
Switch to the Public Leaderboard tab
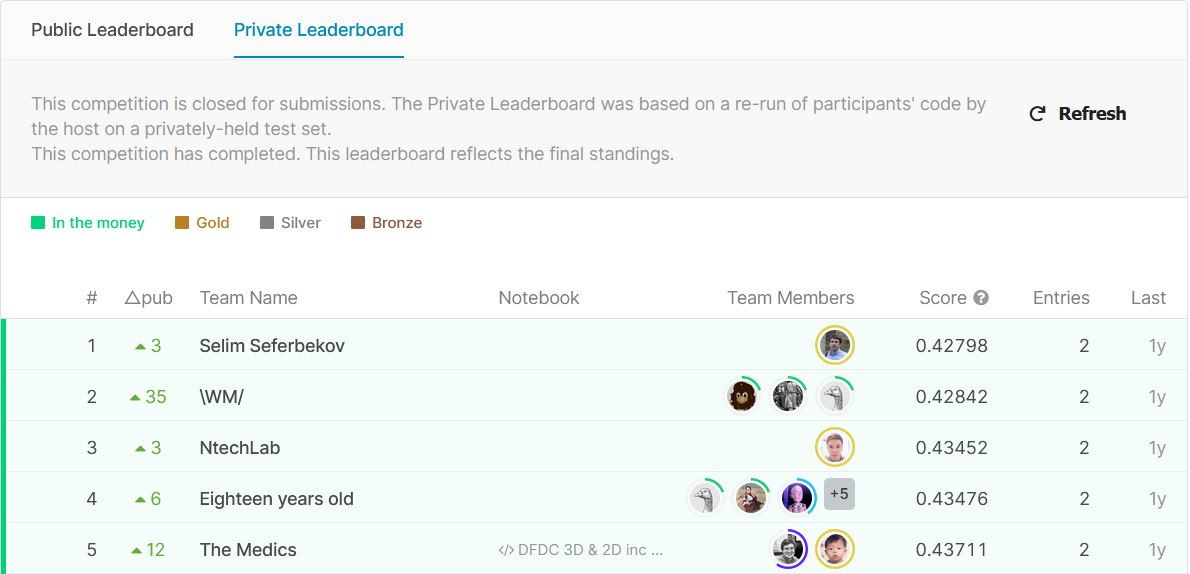pyautogui.click(x=112, y=30)
